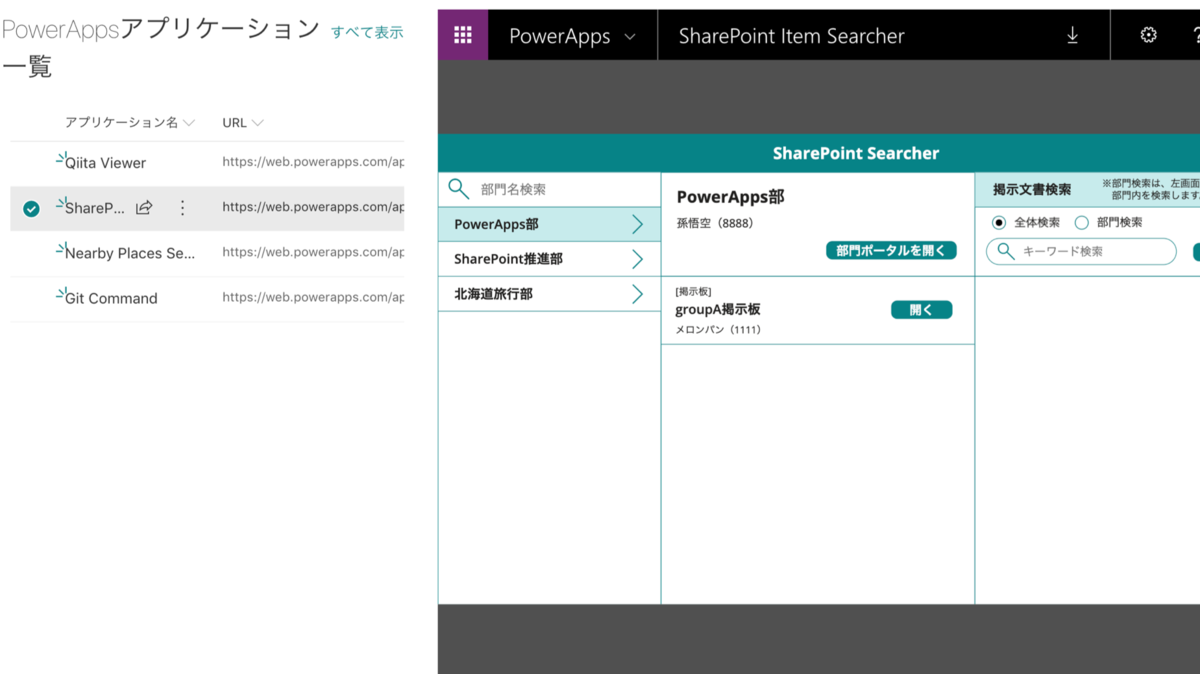The image size is (1200, 674).
Task: Click the 孫悟空（8888）text
Action: click(715, 223)
